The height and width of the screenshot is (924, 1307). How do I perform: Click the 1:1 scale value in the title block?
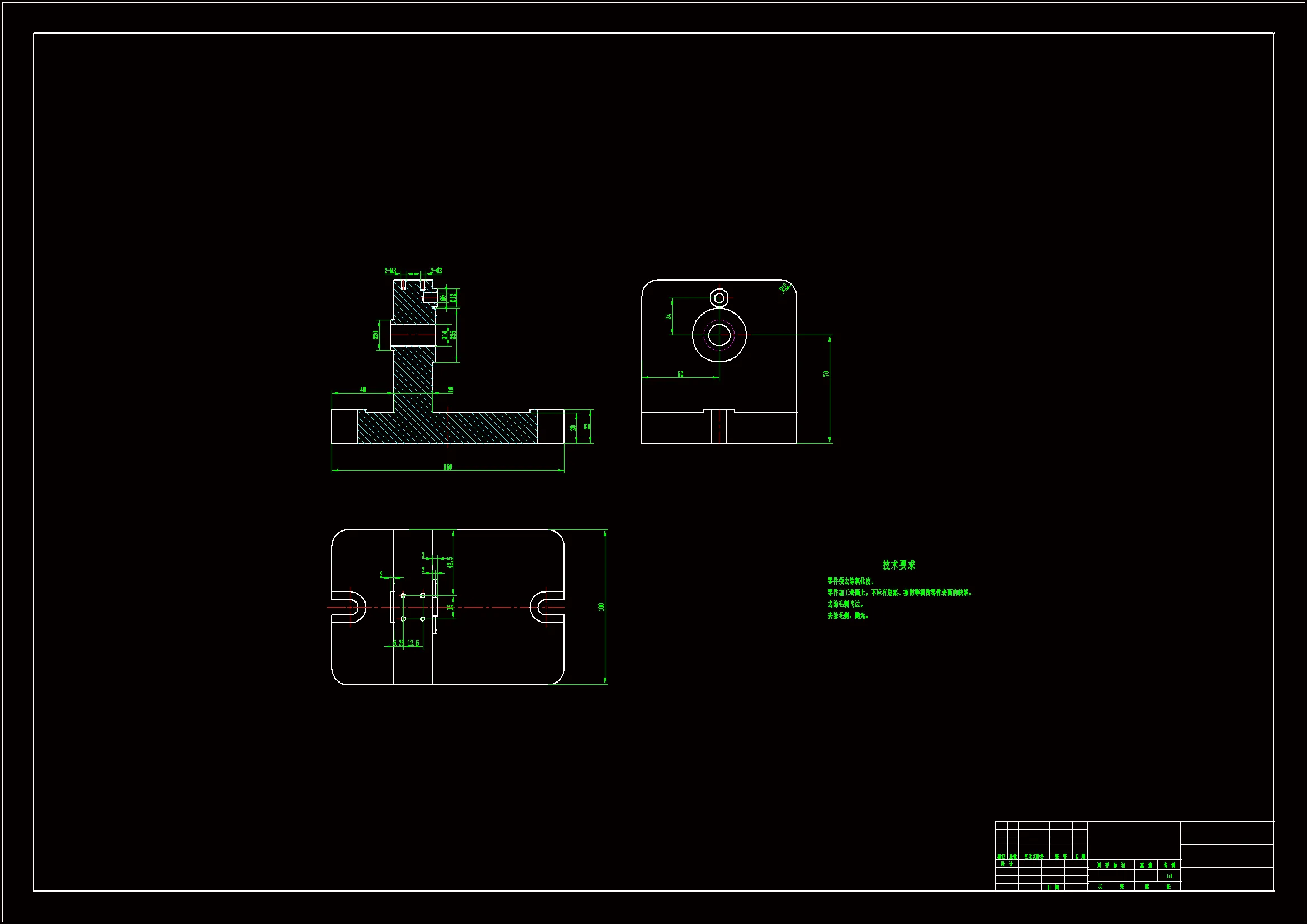click(x=1169, y=875)
